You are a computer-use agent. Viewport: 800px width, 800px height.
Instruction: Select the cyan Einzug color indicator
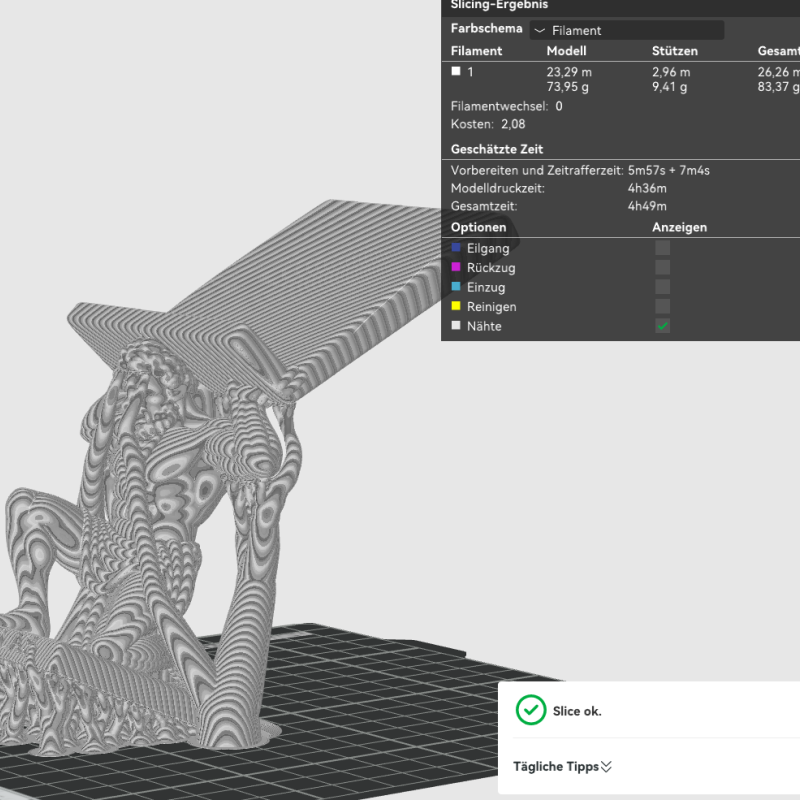tap(458, 287)
